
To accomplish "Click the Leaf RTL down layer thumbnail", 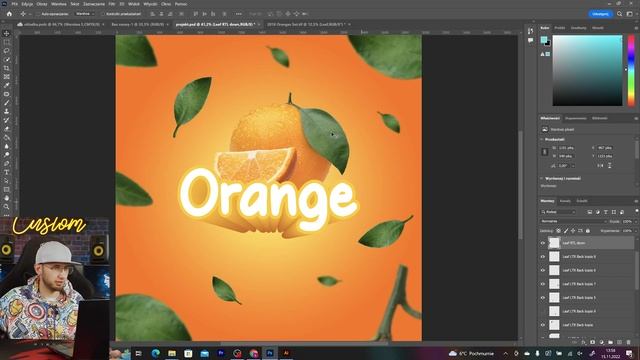I will click(554, 243).
